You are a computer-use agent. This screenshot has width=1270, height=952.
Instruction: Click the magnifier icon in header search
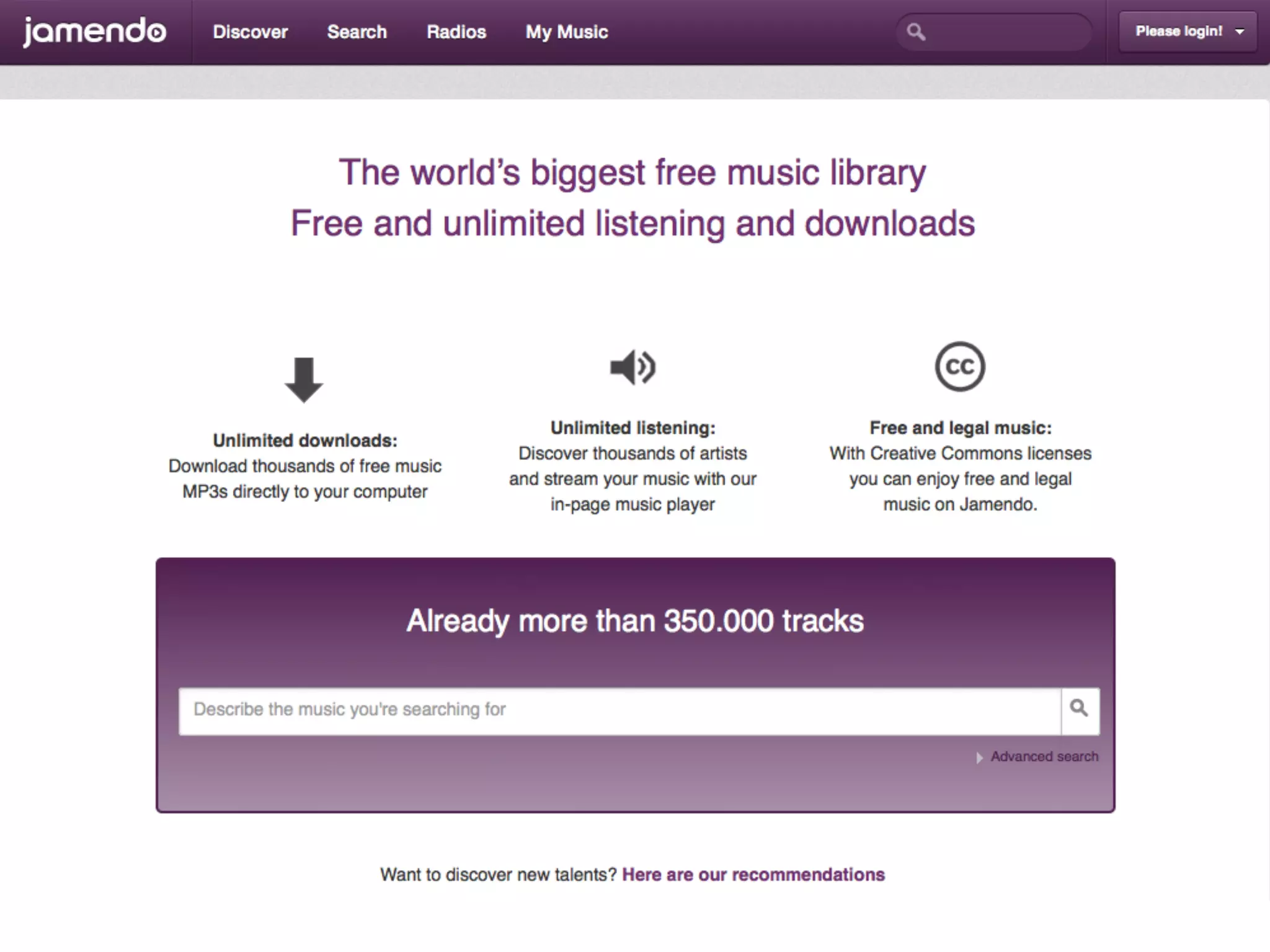click(x=916, y=32)
